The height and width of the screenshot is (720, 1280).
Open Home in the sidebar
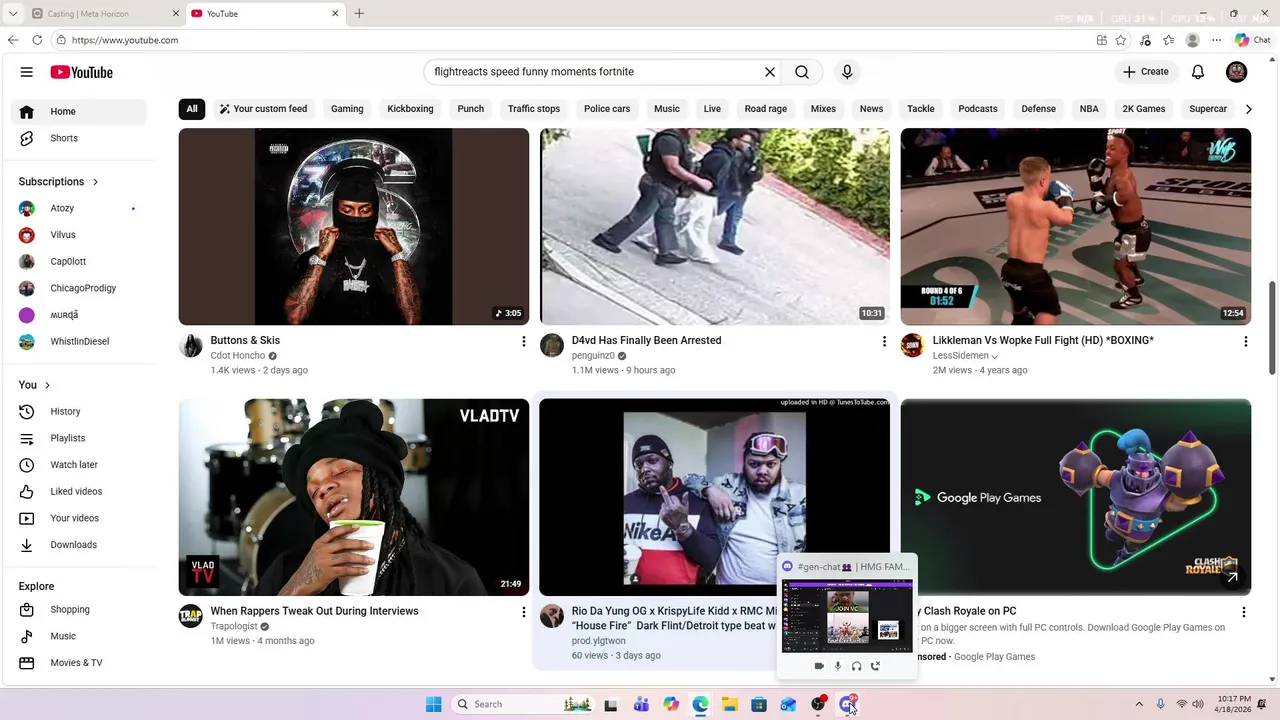(x=76, y=111)
